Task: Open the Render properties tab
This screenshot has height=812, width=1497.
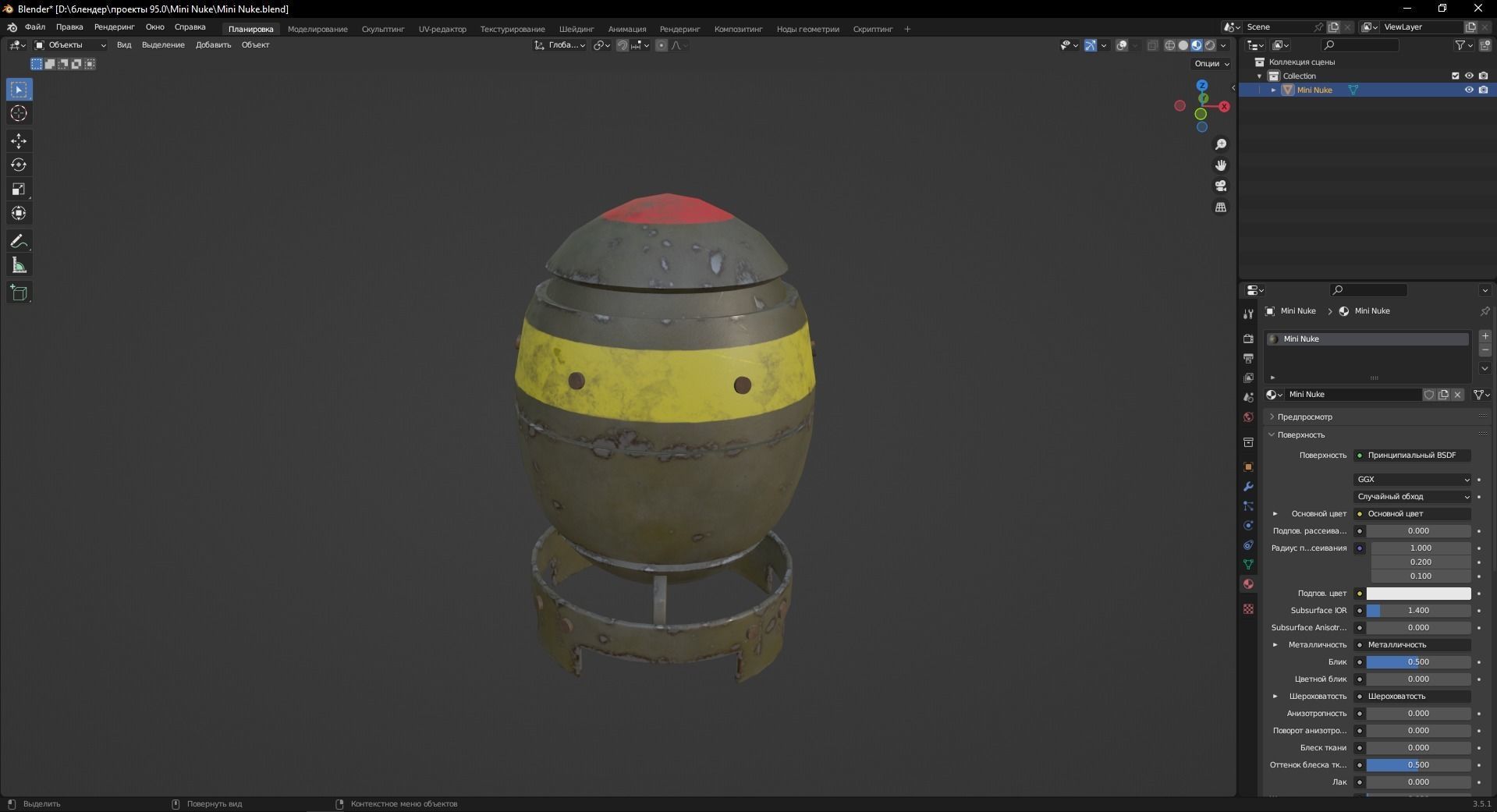Action: [x=1248, y=339]
